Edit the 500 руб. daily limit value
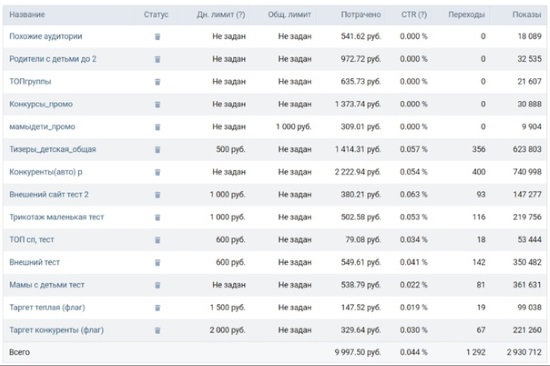Screen dimensions: 550x366 pyautogui.click(x=230, y=149)
